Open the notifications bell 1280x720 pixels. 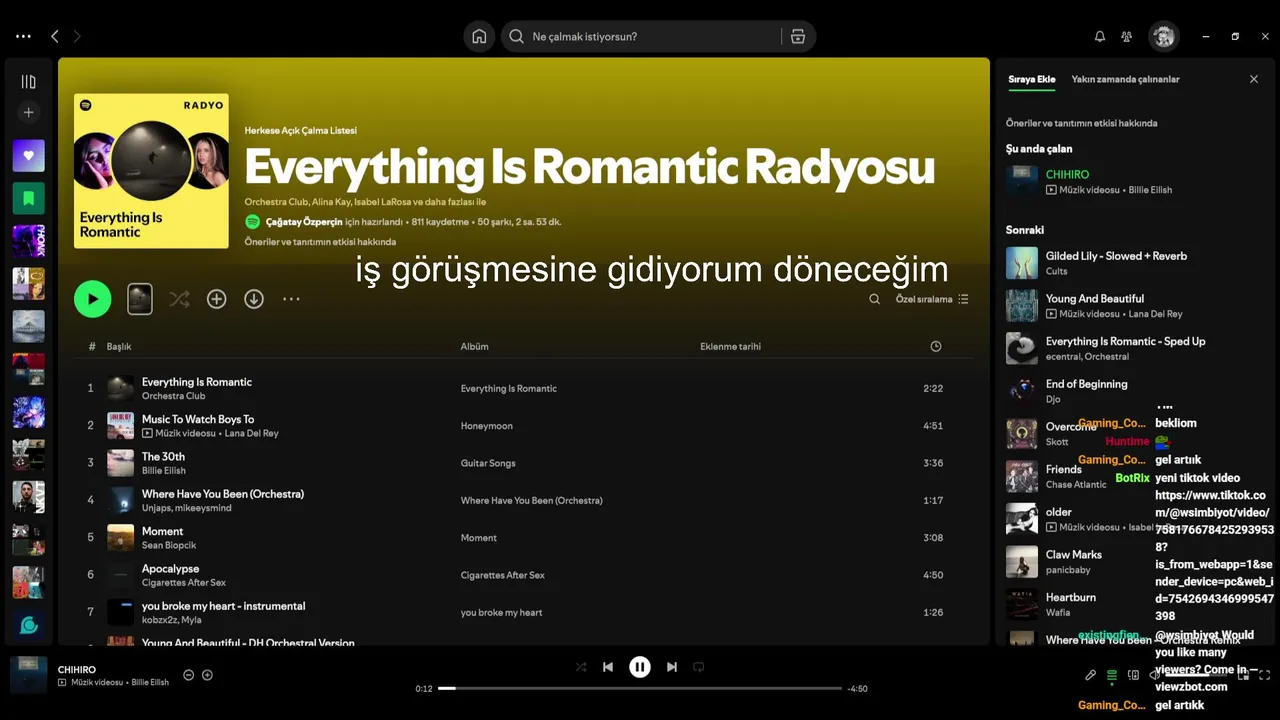pos(1100,36)
